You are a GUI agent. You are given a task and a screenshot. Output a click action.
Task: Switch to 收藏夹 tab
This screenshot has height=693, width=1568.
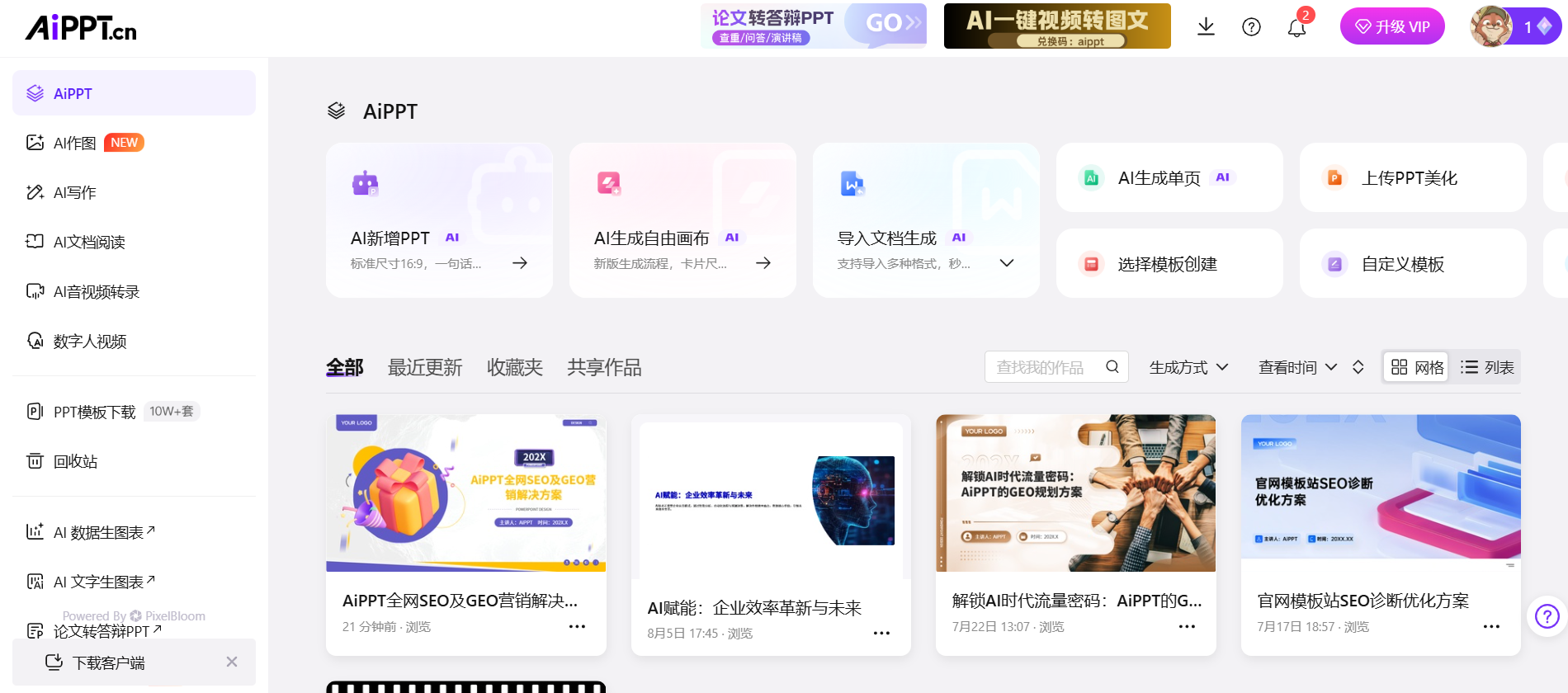(515, 367)
